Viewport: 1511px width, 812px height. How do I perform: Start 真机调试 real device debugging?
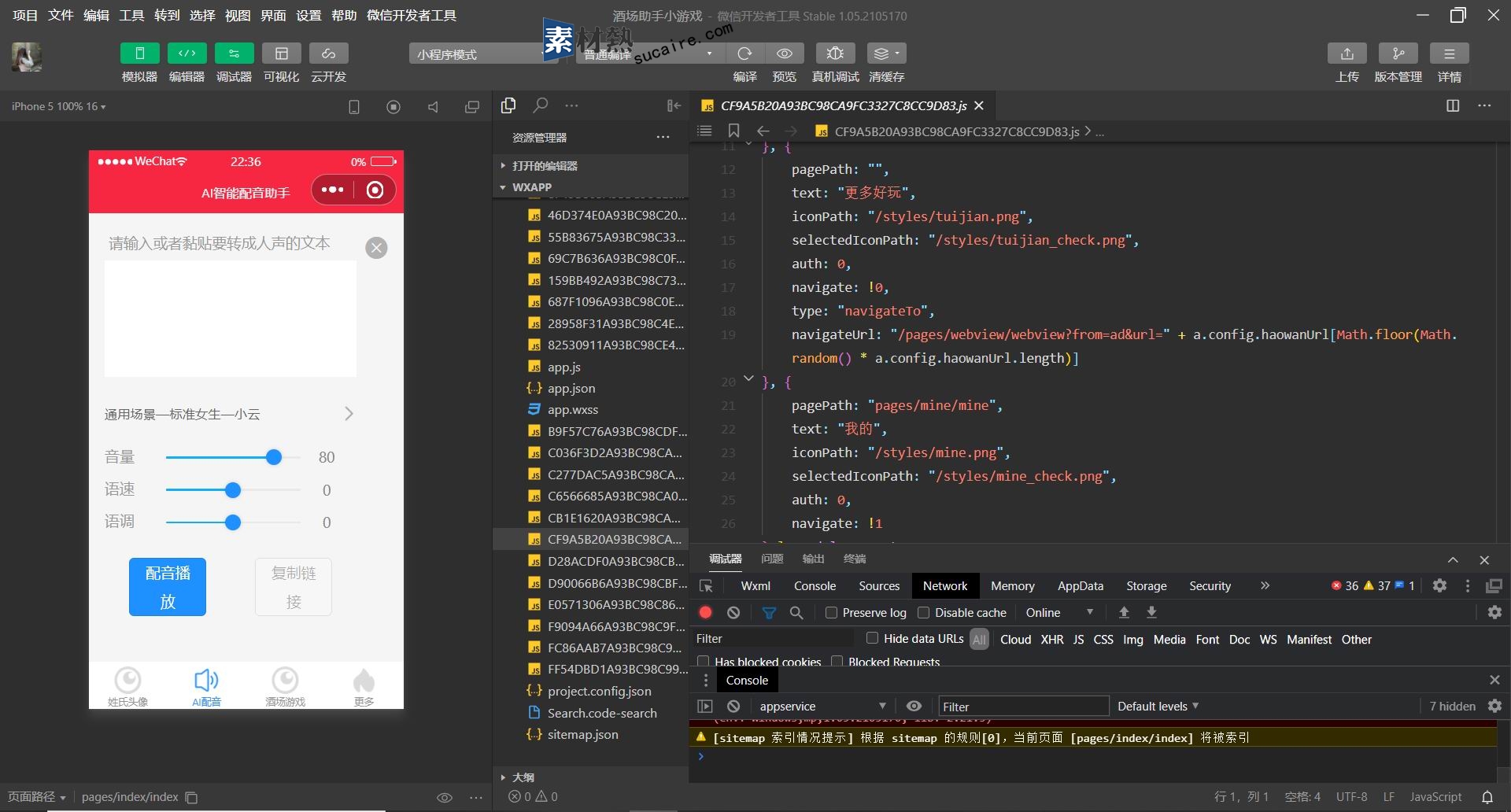click(x=835, y=54)
